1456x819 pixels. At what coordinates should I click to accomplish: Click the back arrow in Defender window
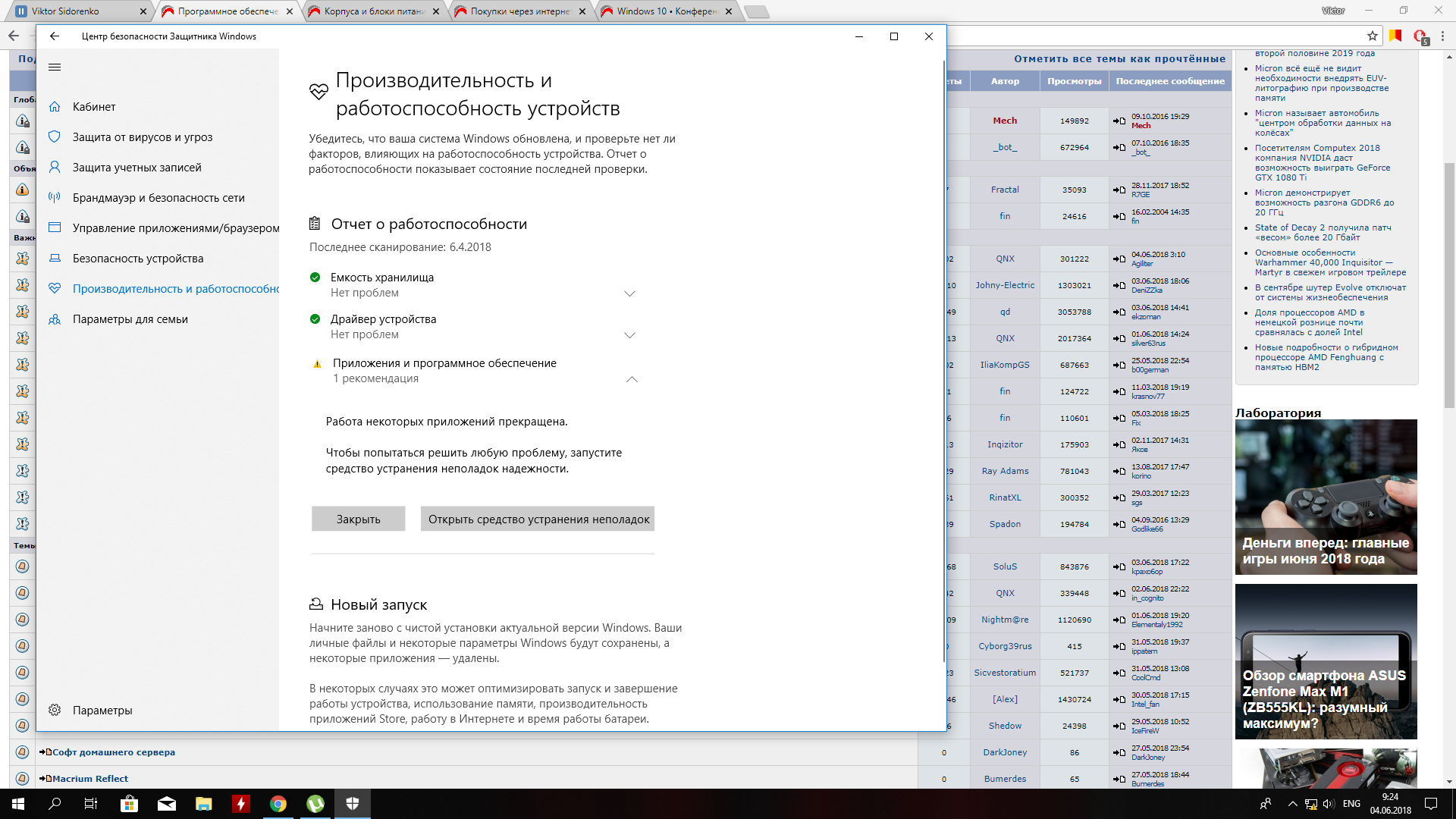pos(55,36)
